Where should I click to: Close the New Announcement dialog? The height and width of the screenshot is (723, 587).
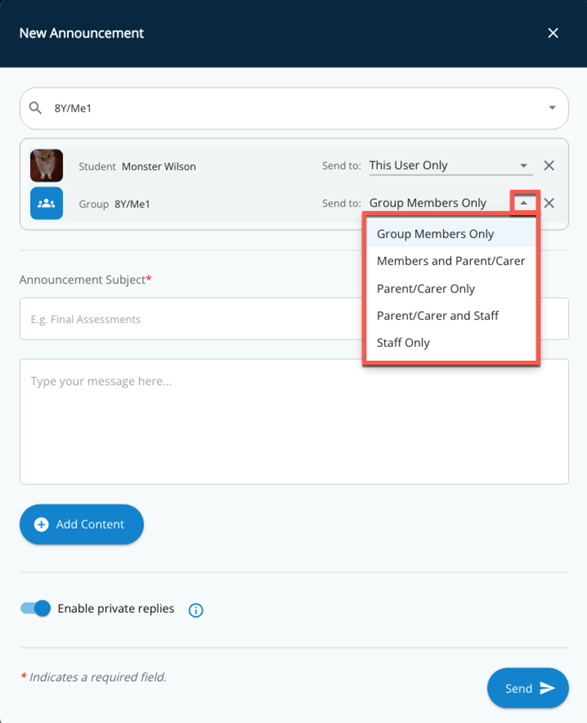(x=553, y=33)
